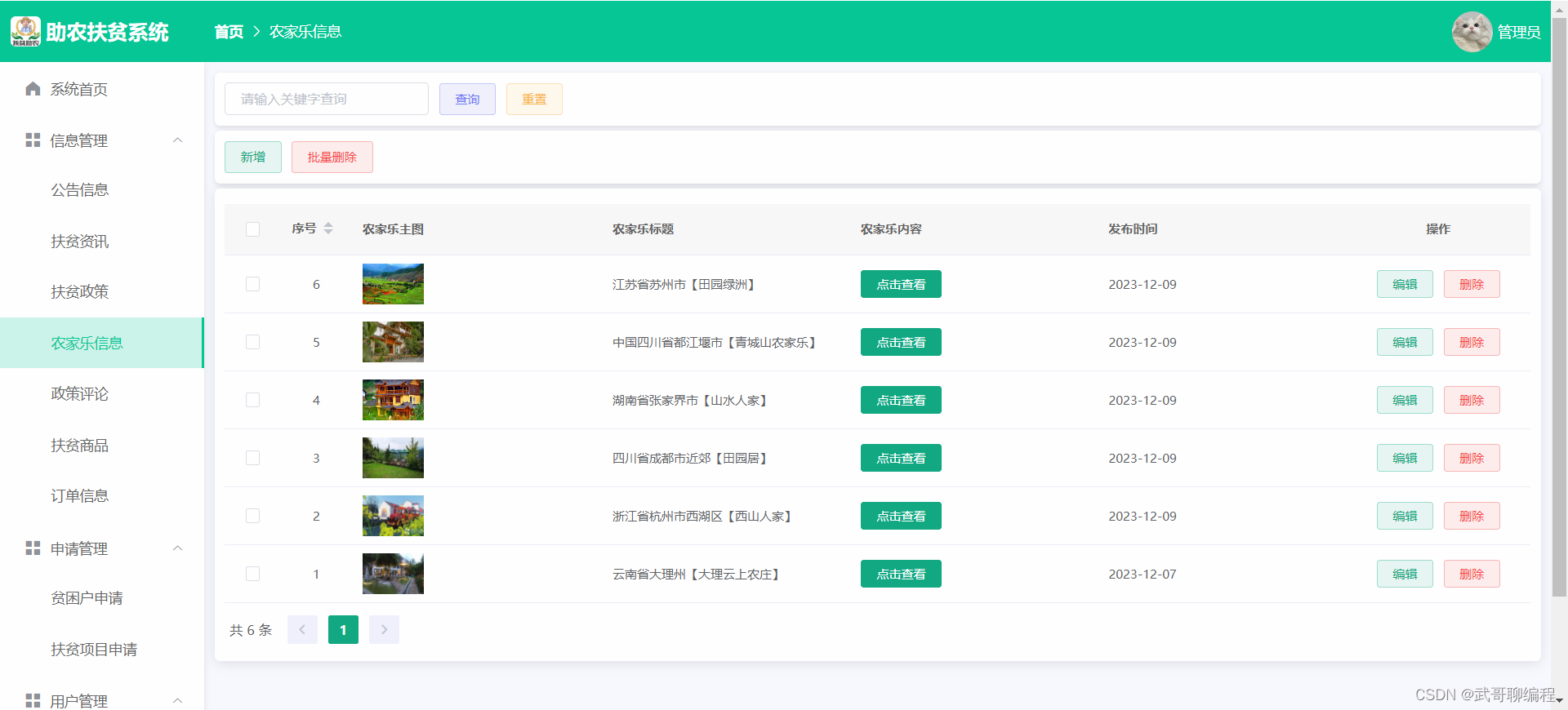
Task: Click the grid icon beside 申请管理
Action: pyautogui.click(x=33, y=548)
